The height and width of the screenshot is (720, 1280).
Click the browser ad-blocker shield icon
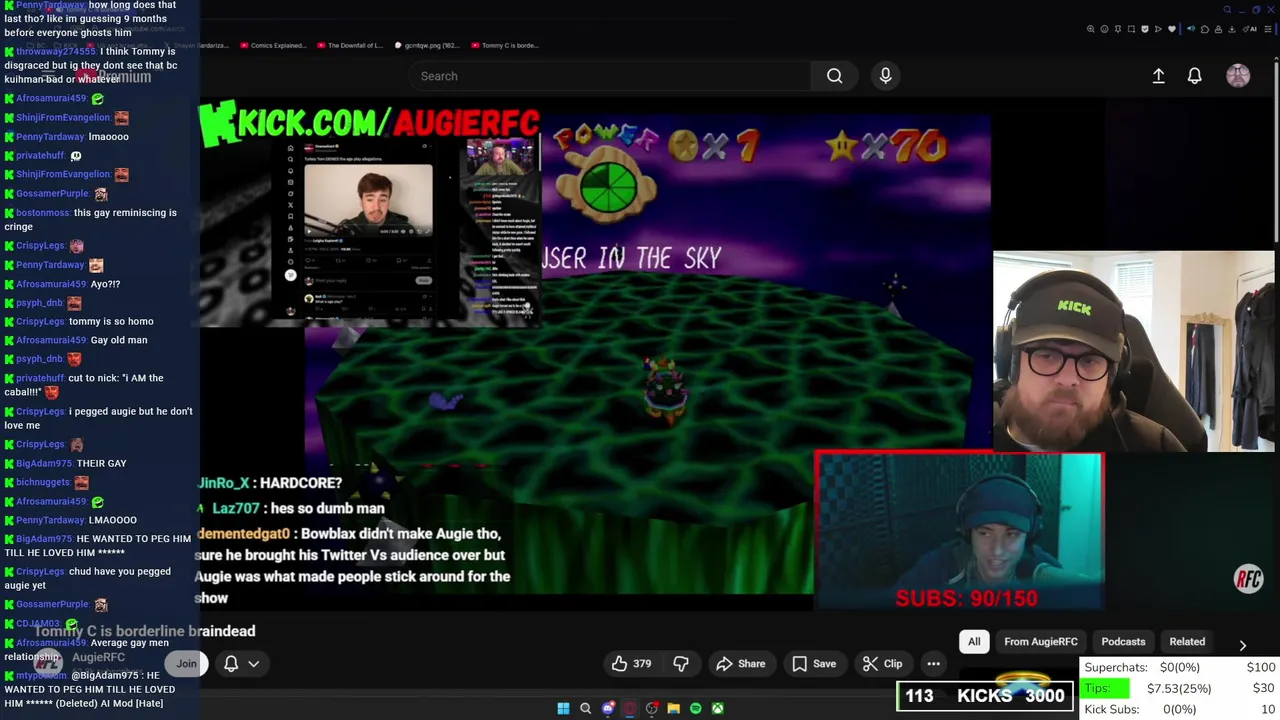pyautogui.click(x=1145, y=29)
